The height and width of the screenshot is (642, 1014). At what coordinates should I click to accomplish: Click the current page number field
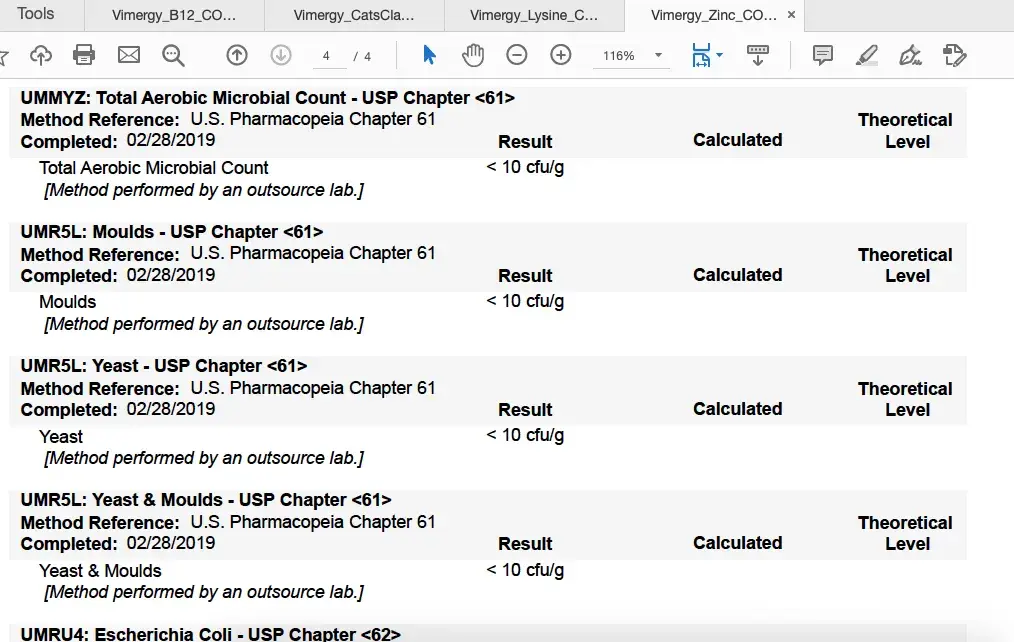pos(326,56)
